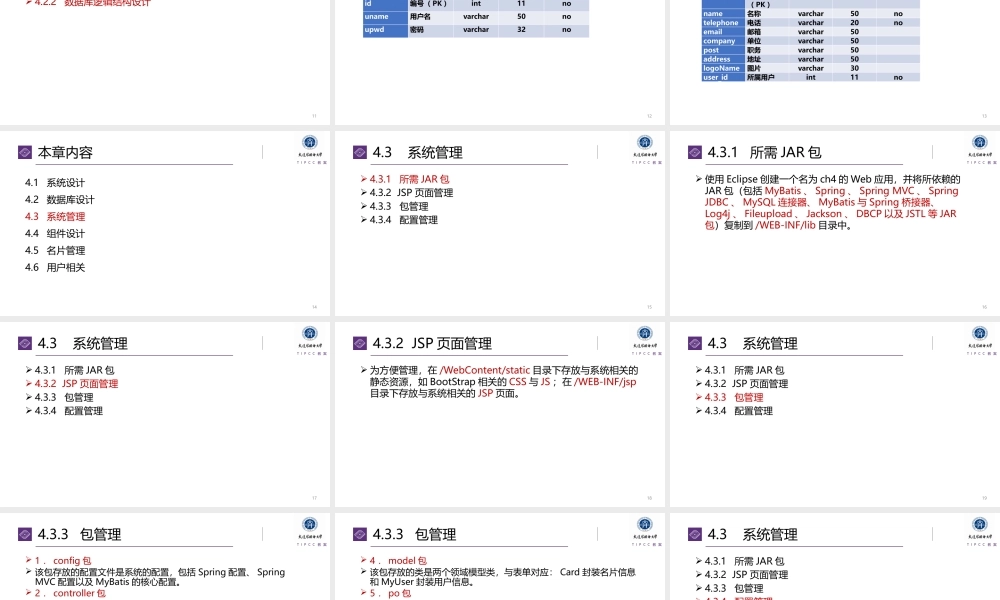The height and width of the screenshot is (600, 1000).
Task: Click the uname cell in the user table
Action: click(378, 16)
